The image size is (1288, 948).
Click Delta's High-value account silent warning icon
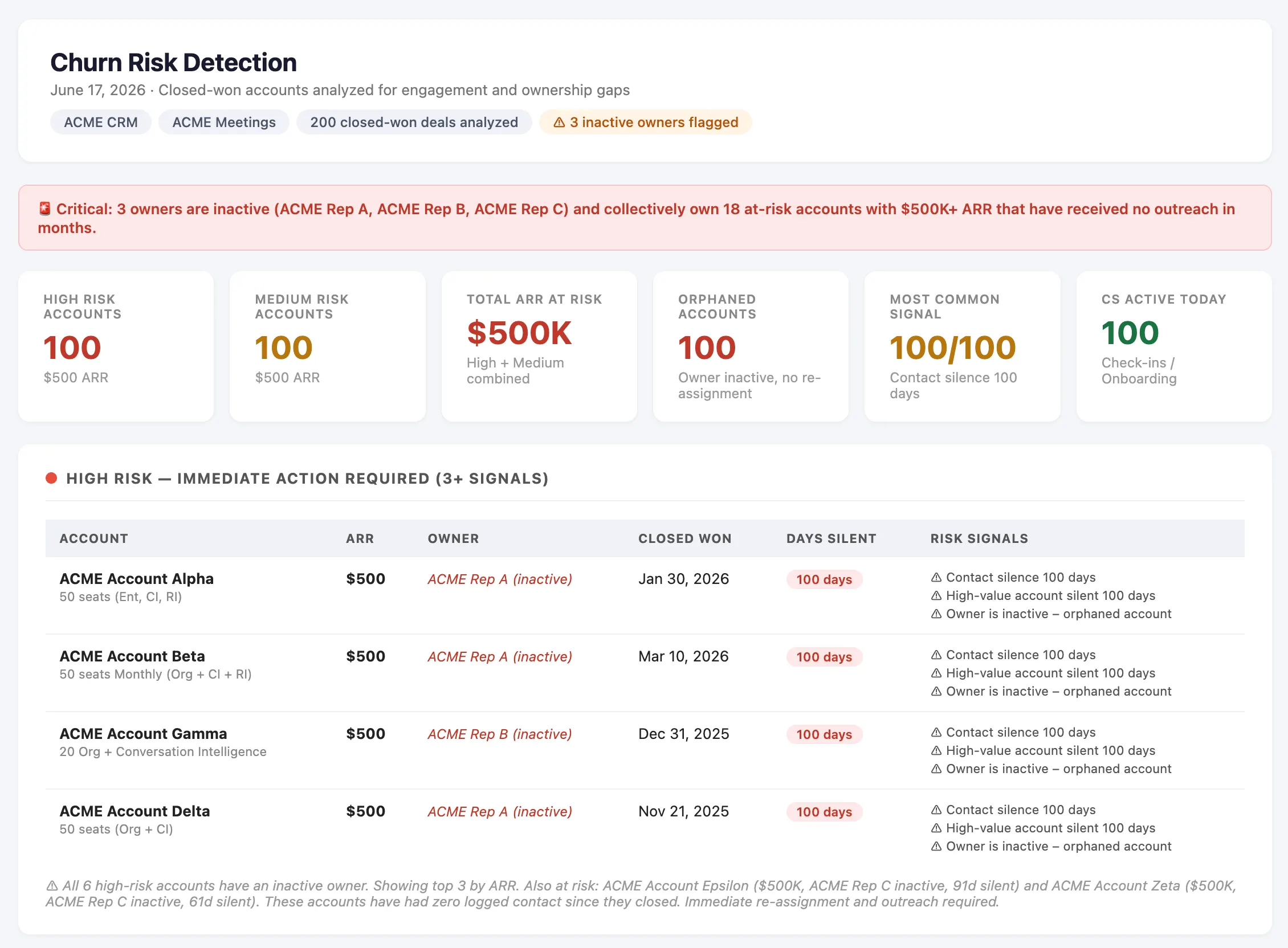tap(936, 828)
